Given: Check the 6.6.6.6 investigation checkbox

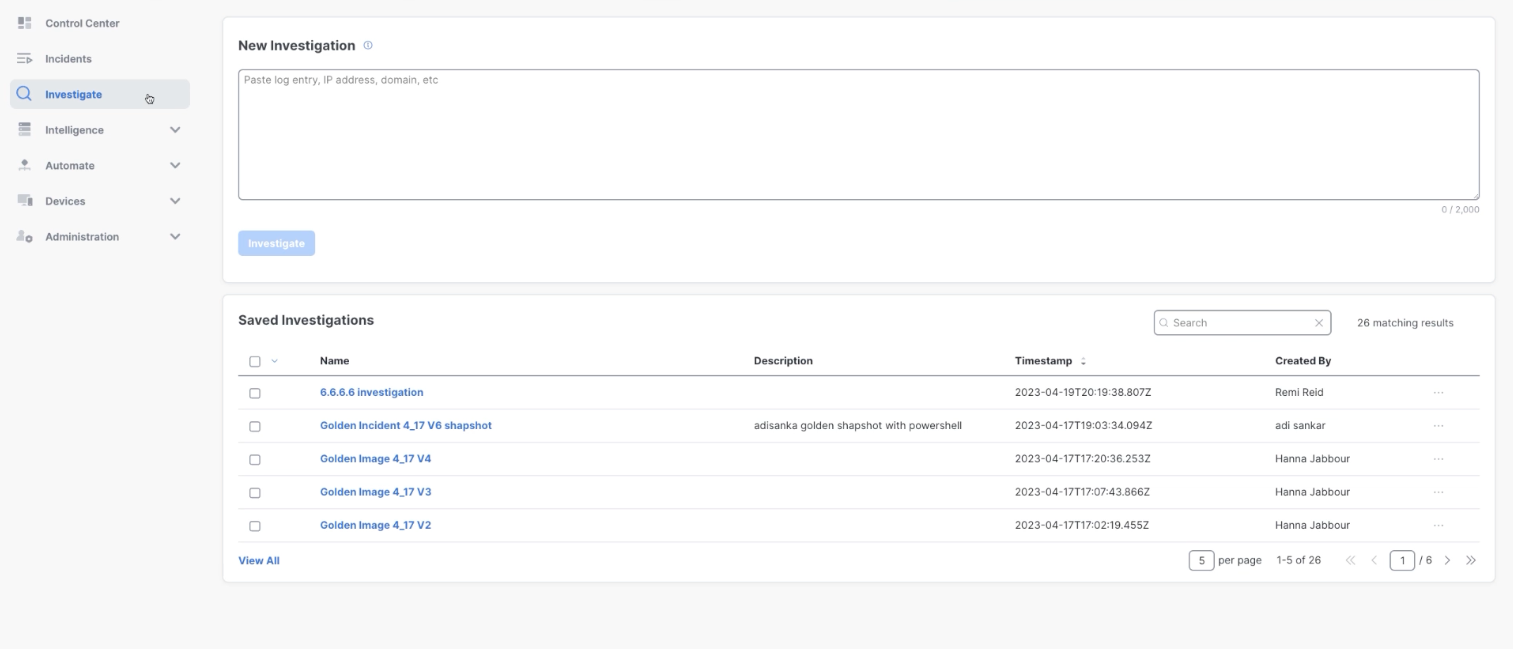Looking at the screenshot, I should [254, 393].
